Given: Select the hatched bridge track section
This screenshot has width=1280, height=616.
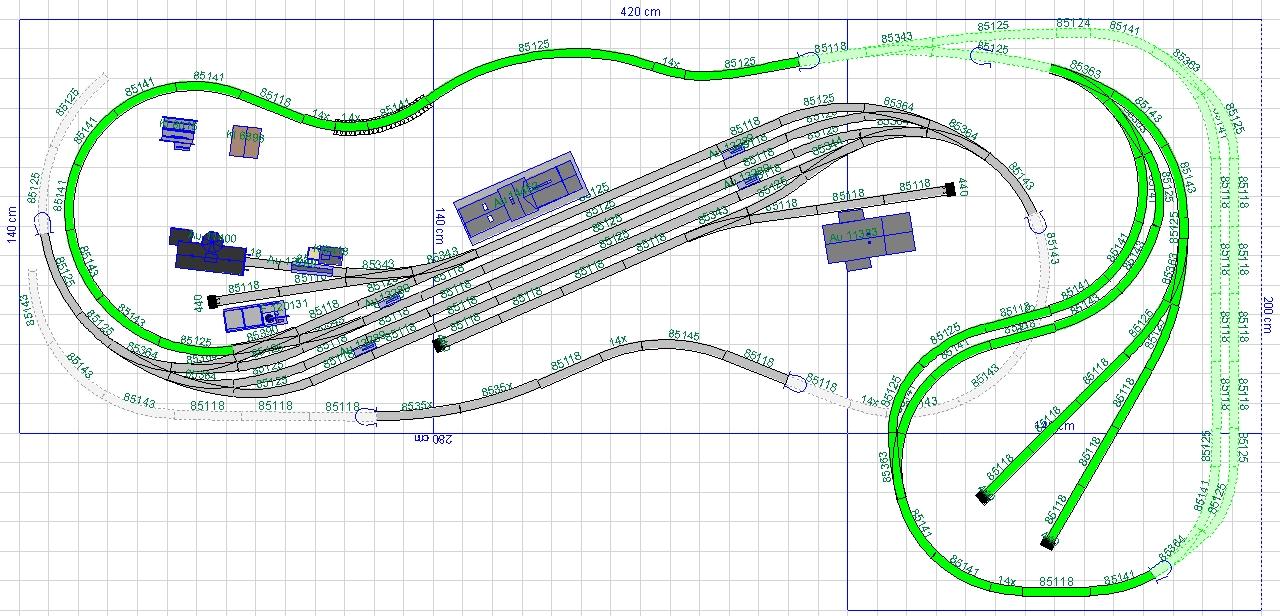Looking at the screenshot, I should [x=380, y=117].
